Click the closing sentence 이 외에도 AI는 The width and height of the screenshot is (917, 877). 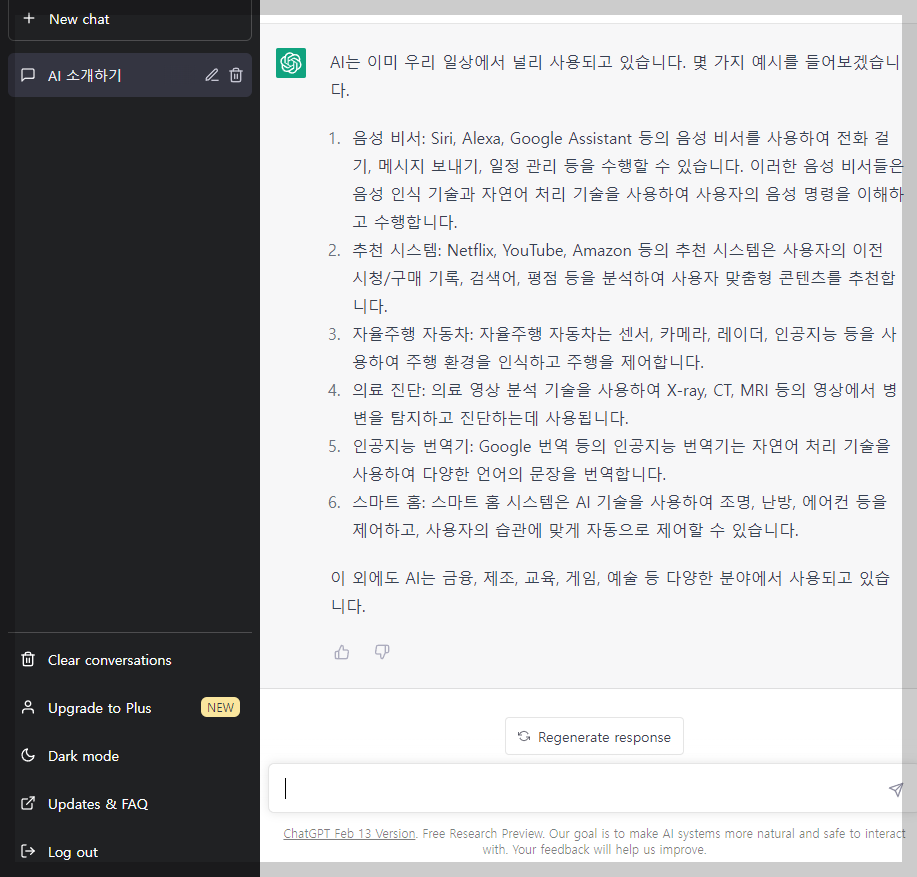pos(610,592)
